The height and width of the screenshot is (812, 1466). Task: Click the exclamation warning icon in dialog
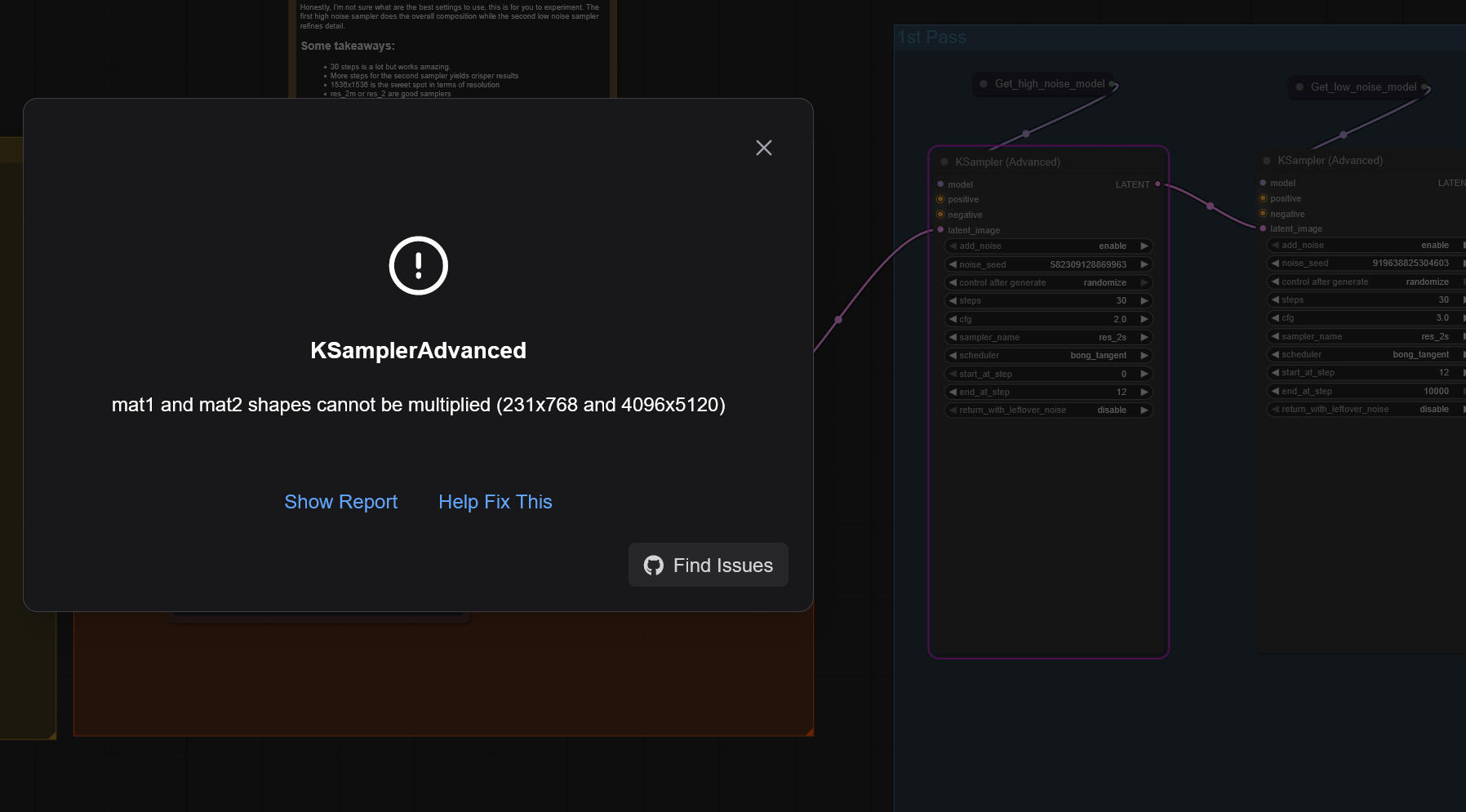419,265
